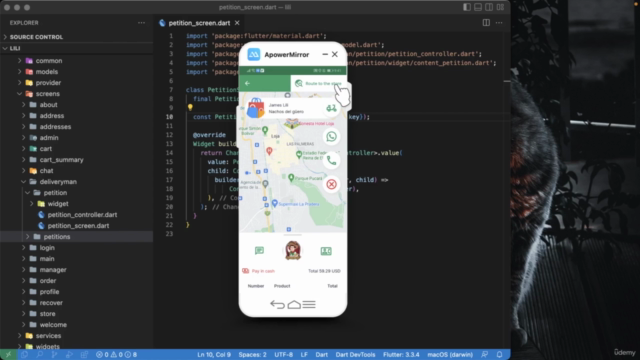Tap the Supermaxi La Pradera map marker
Viewport: 640px width, 360px height.
point(275,203)
